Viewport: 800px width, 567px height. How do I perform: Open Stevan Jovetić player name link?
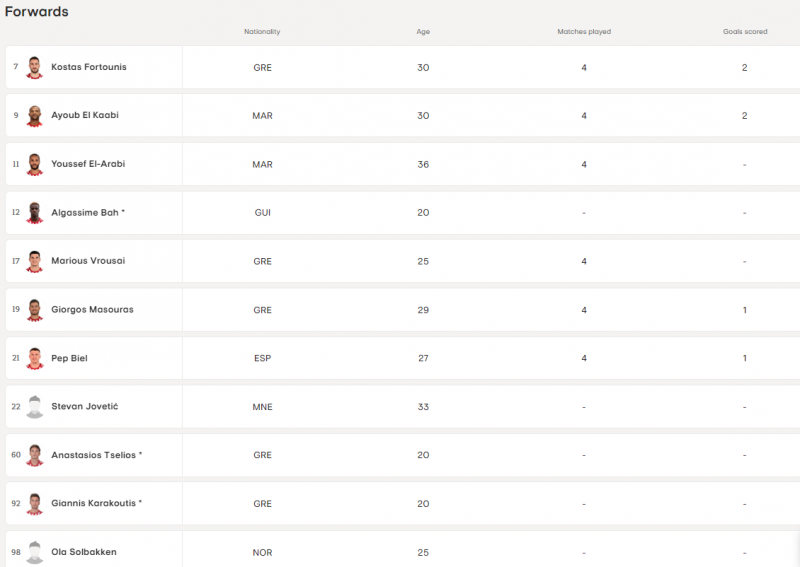click(85, 407)
